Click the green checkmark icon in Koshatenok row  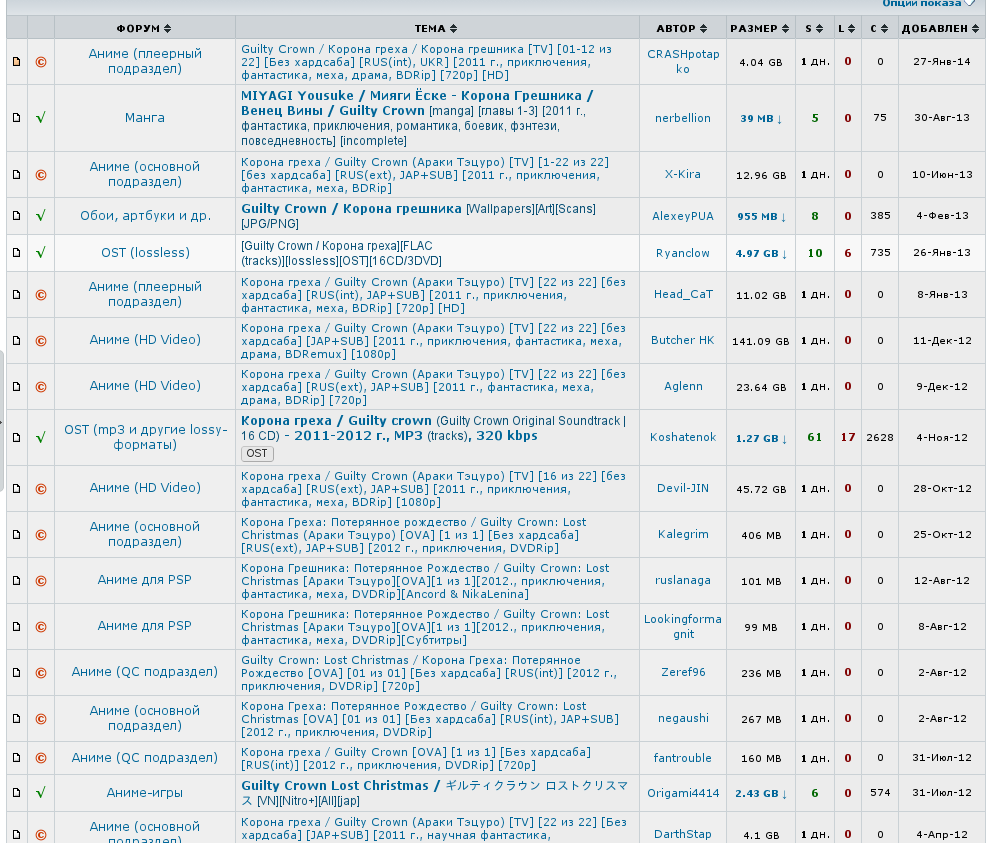coord(41,438)
